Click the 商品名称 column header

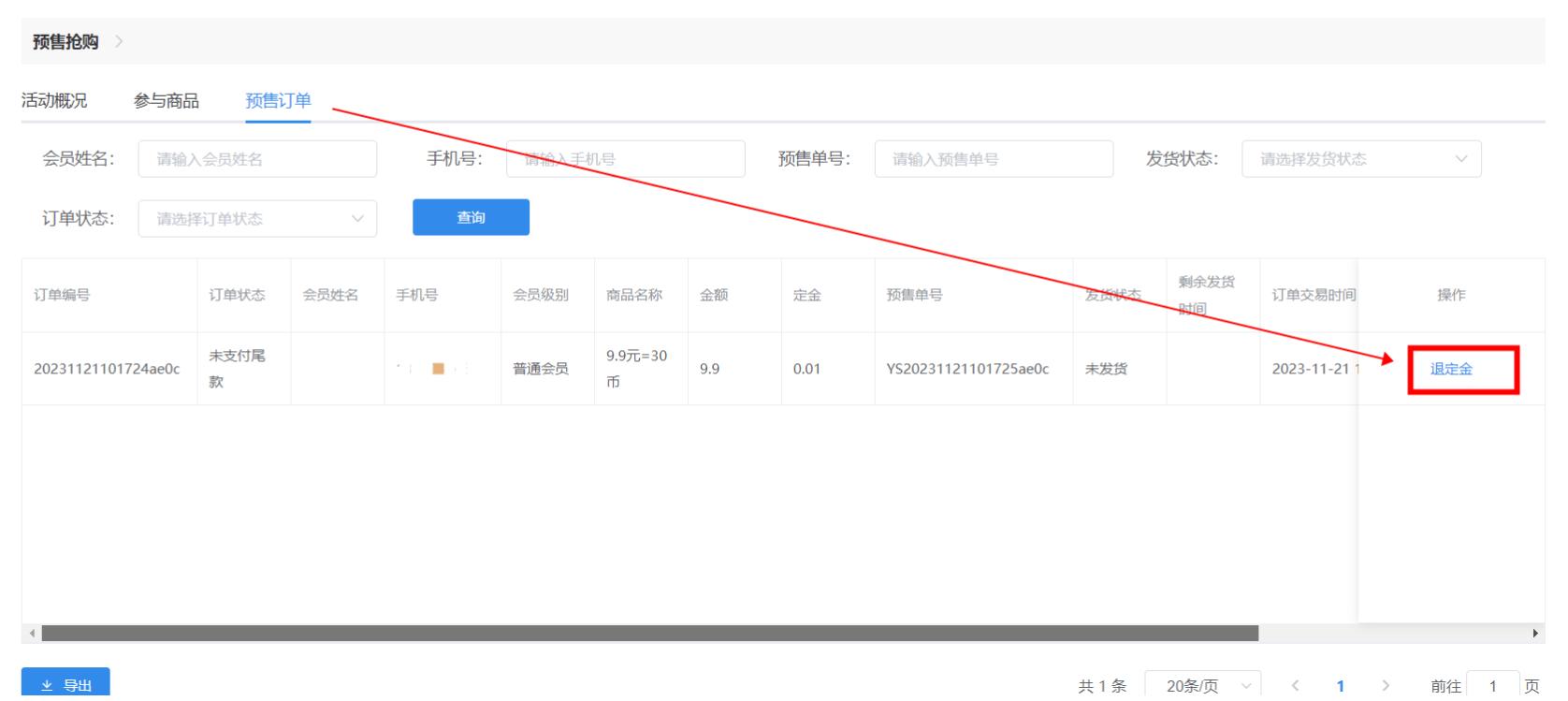(x=634, y=295)
